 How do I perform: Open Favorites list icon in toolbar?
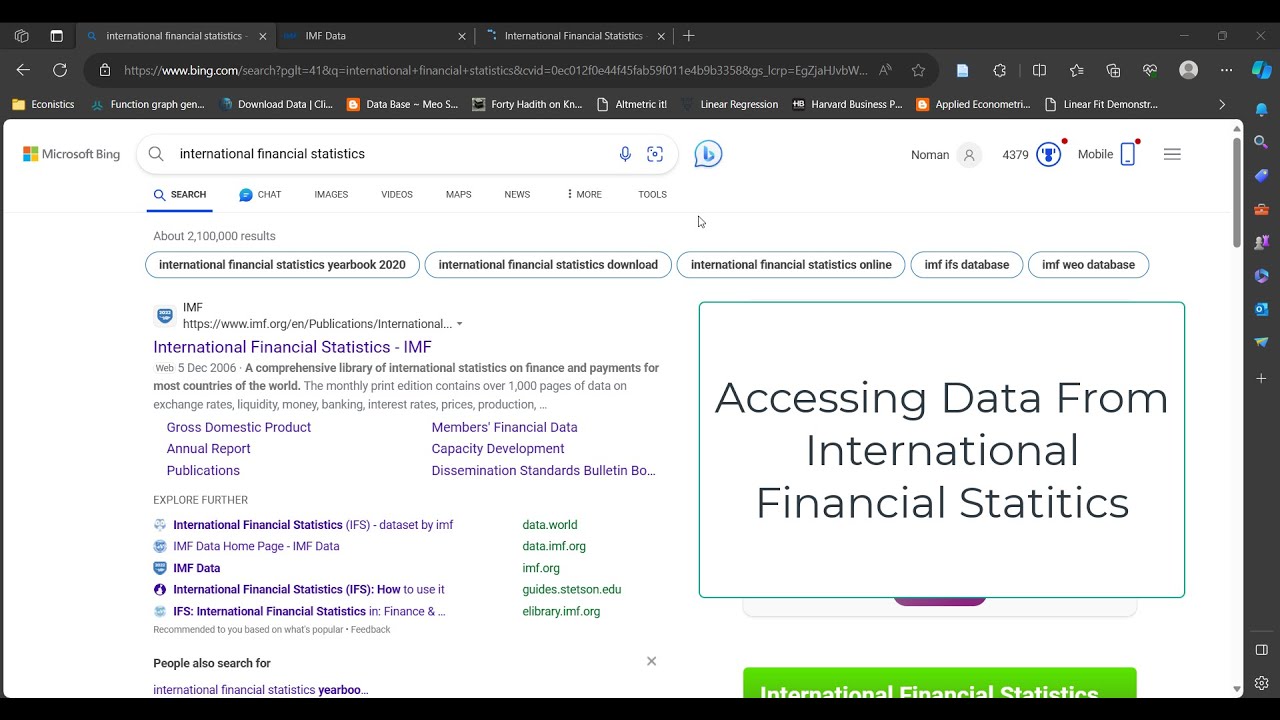[1076, 70]
